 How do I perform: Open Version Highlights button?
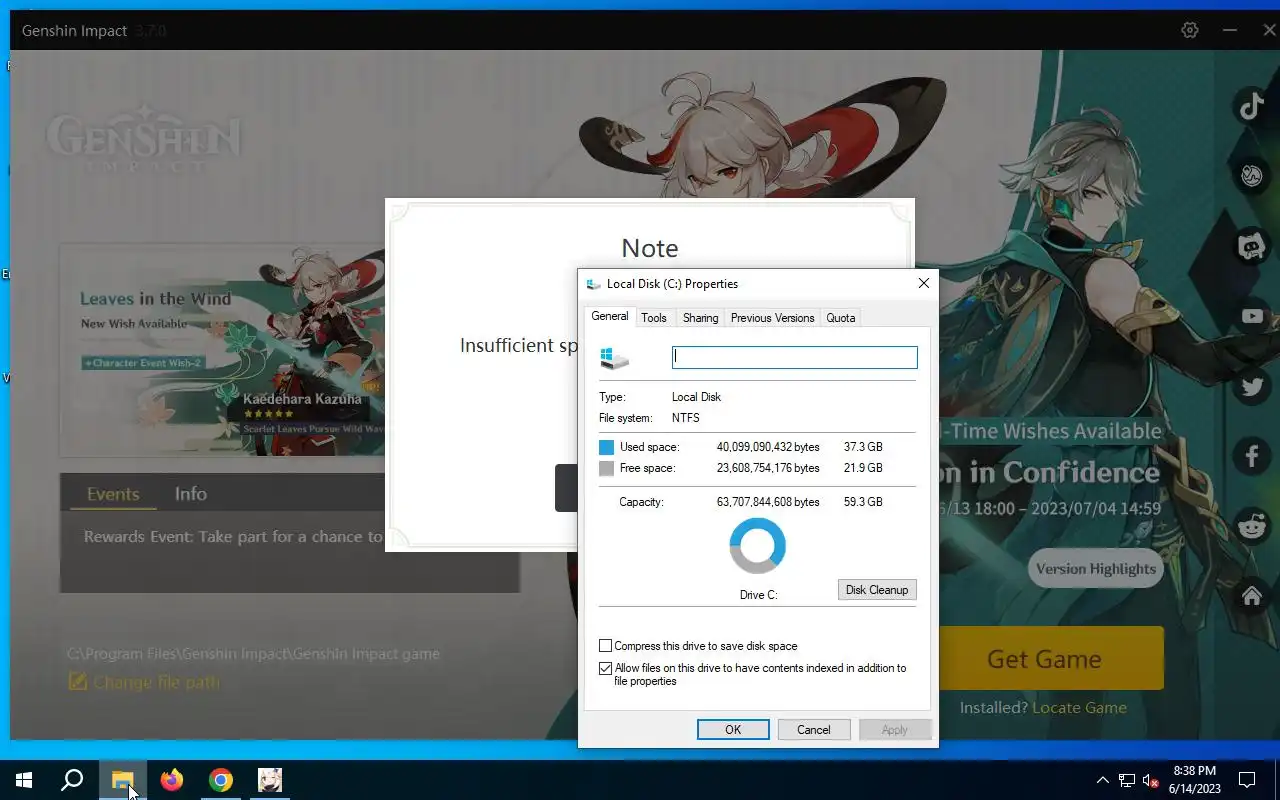click(x=1095, y=569)
